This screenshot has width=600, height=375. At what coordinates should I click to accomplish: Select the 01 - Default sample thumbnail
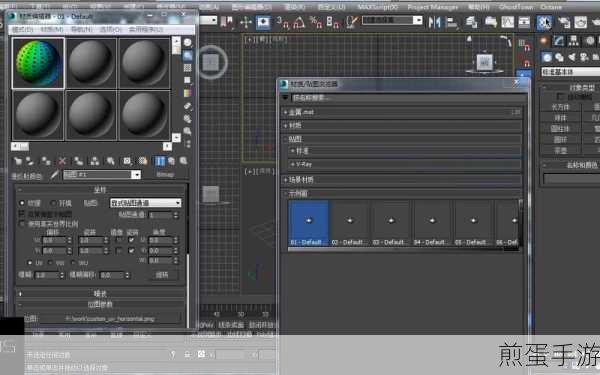tap(308, 223)
